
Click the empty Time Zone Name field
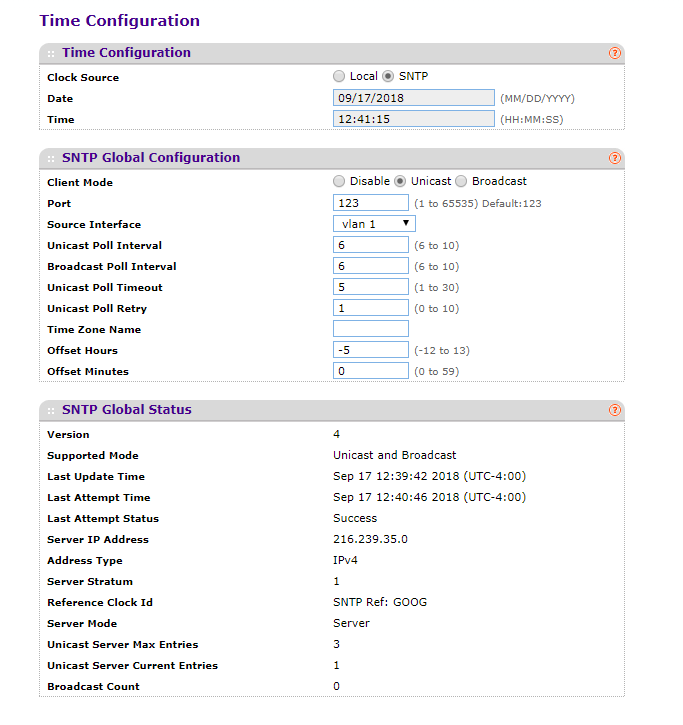(370, 329)
